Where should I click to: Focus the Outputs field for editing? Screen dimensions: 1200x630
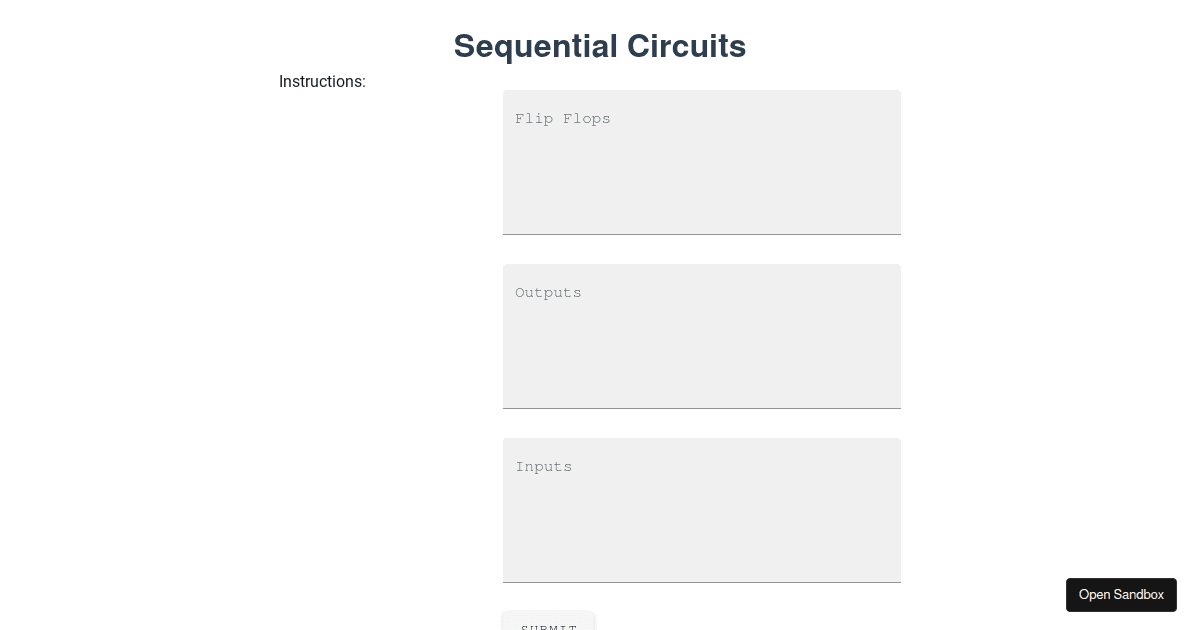pyautogui.click(x=700, y=335)
